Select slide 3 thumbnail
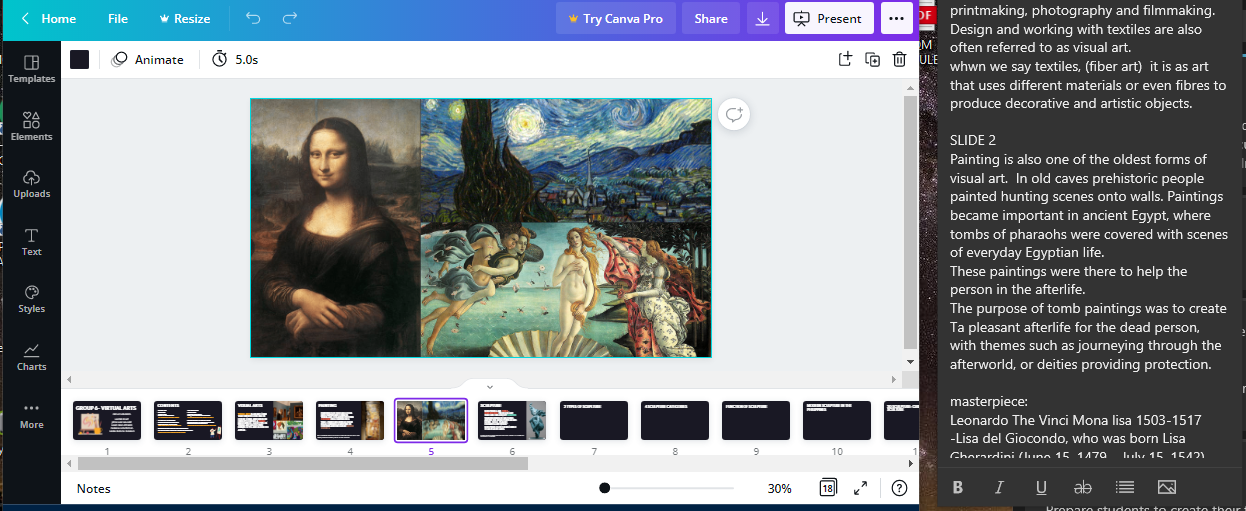This screenshot has width=1246, height=511. point(269,420)
